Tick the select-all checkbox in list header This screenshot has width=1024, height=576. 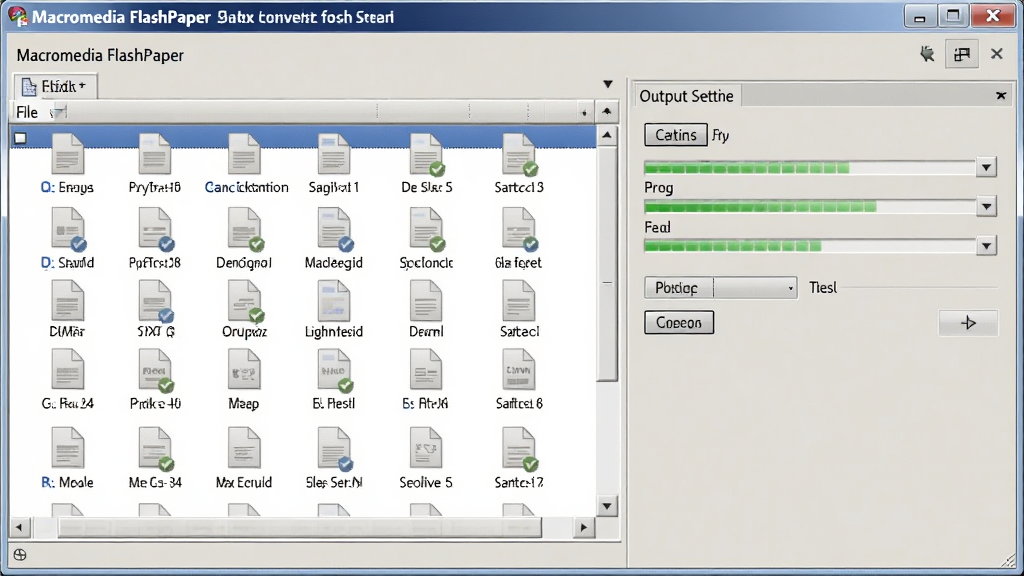tap(21, 138)
